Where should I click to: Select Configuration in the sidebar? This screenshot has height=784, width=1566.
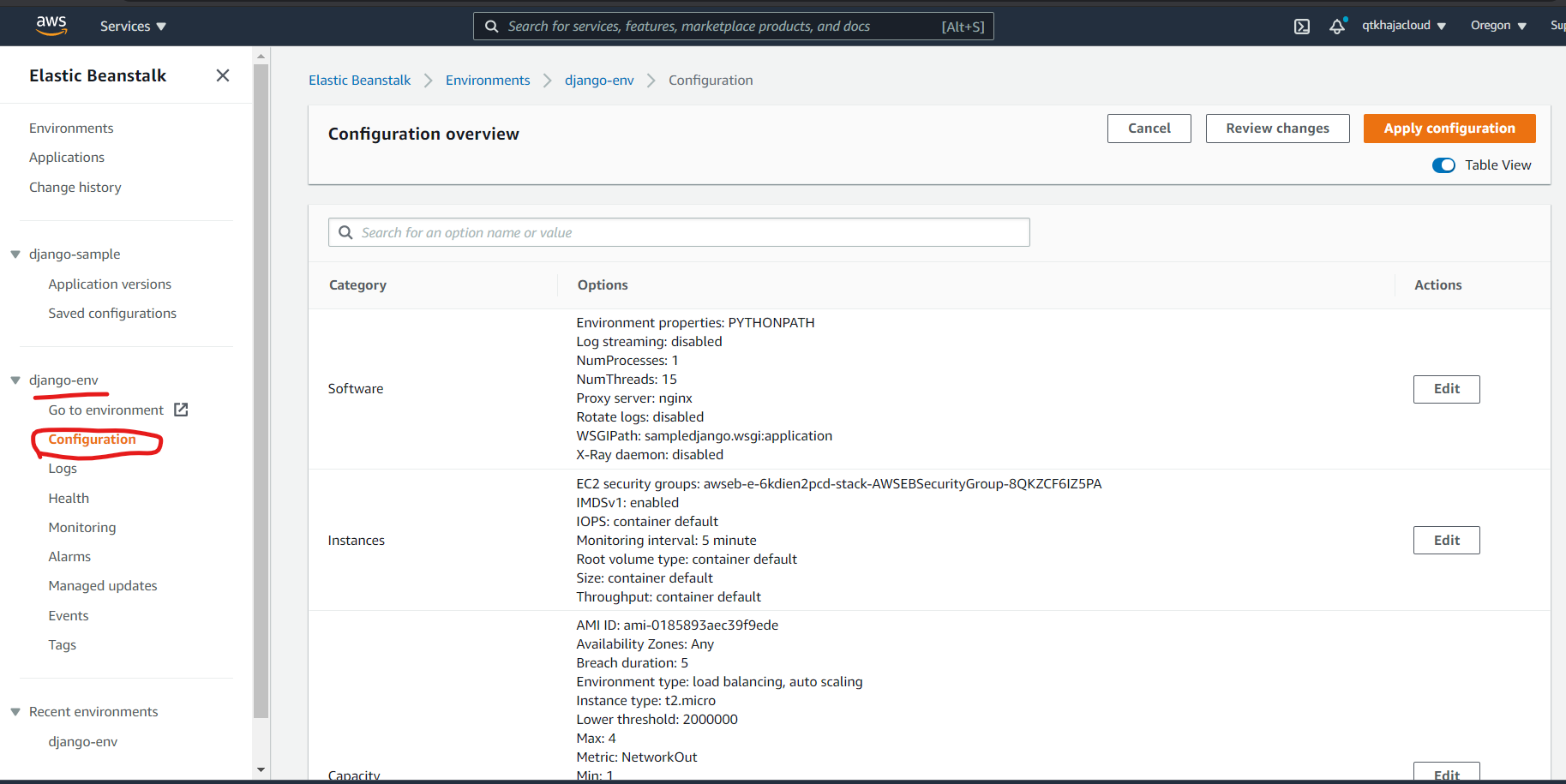pos(92,440)
